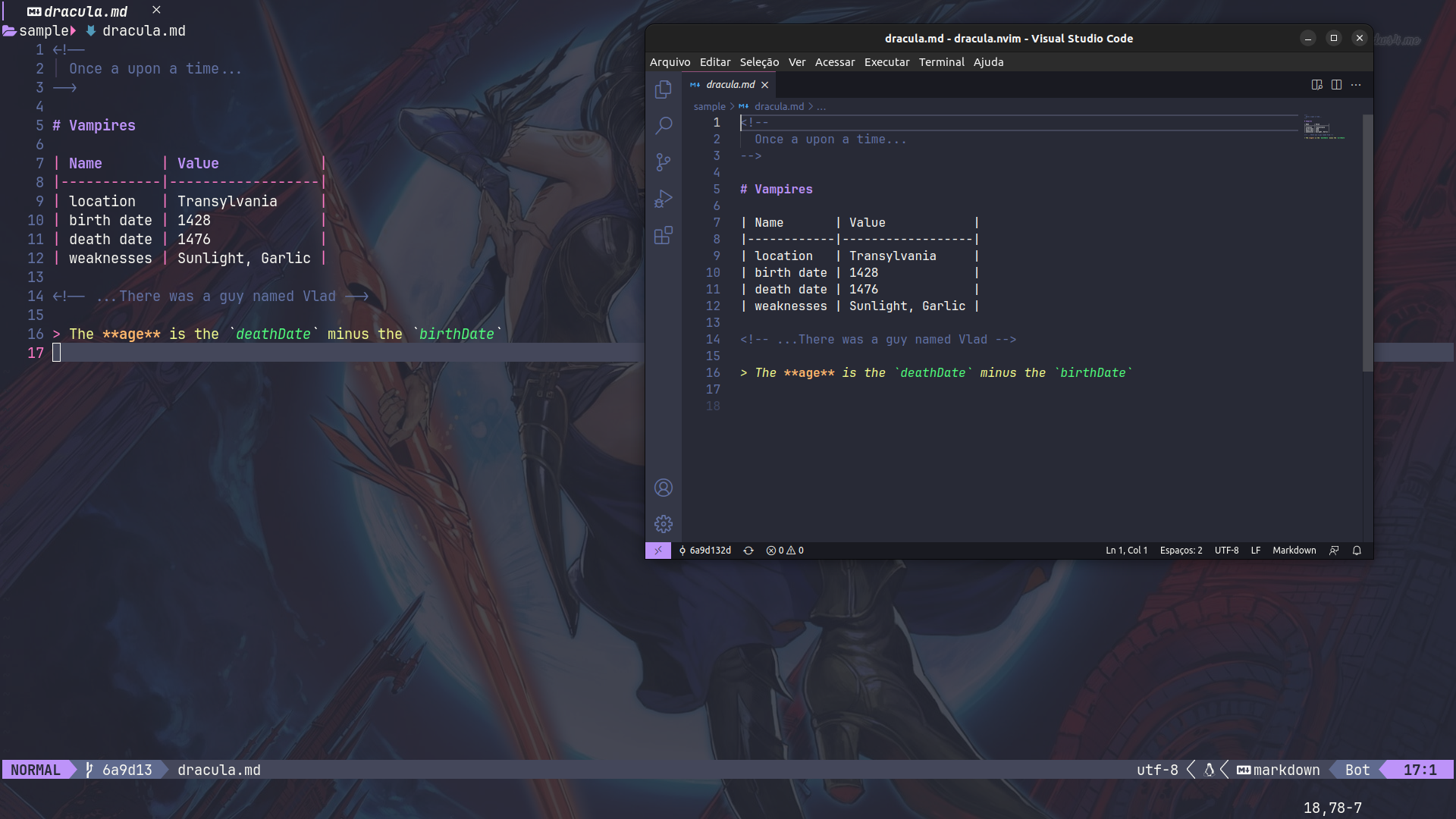Open the Ver menu
The image size is (1456, 819).
(x=797, y=62)
